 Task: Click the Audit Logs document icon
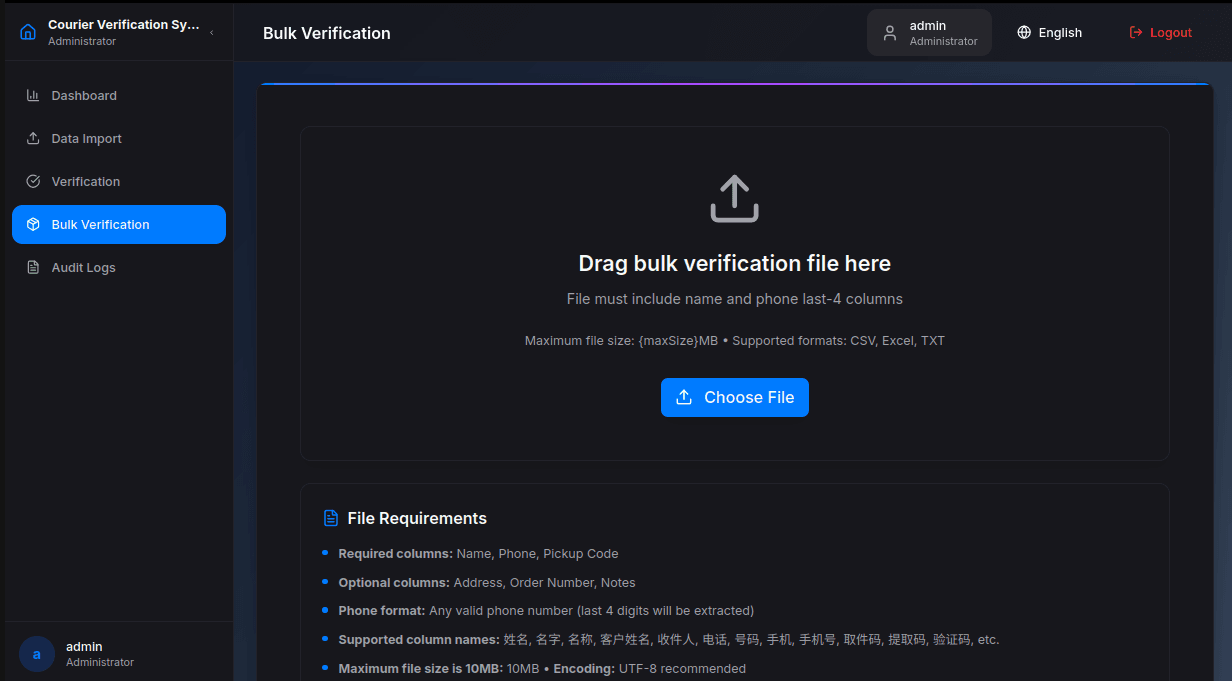(33, 268)
